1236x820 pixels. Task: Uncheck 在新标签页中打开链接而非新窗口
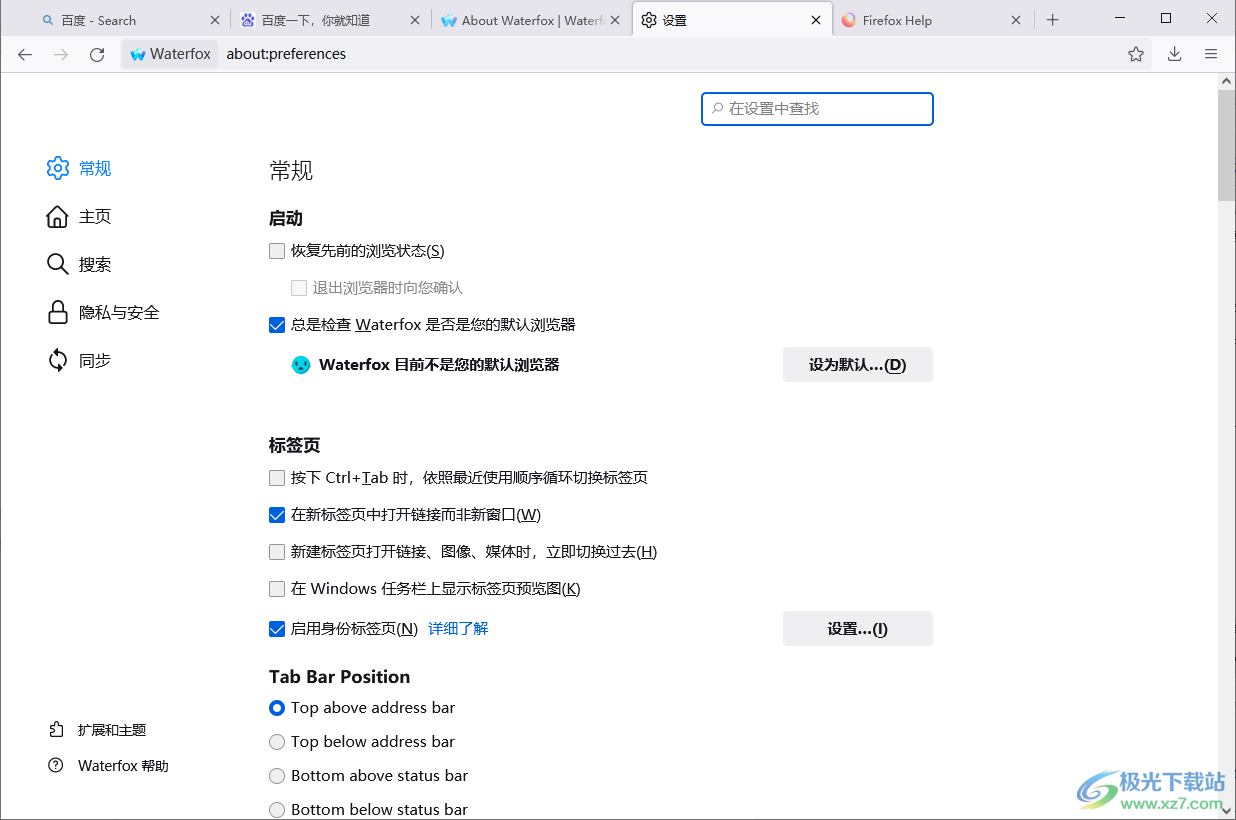coord(277,515)
